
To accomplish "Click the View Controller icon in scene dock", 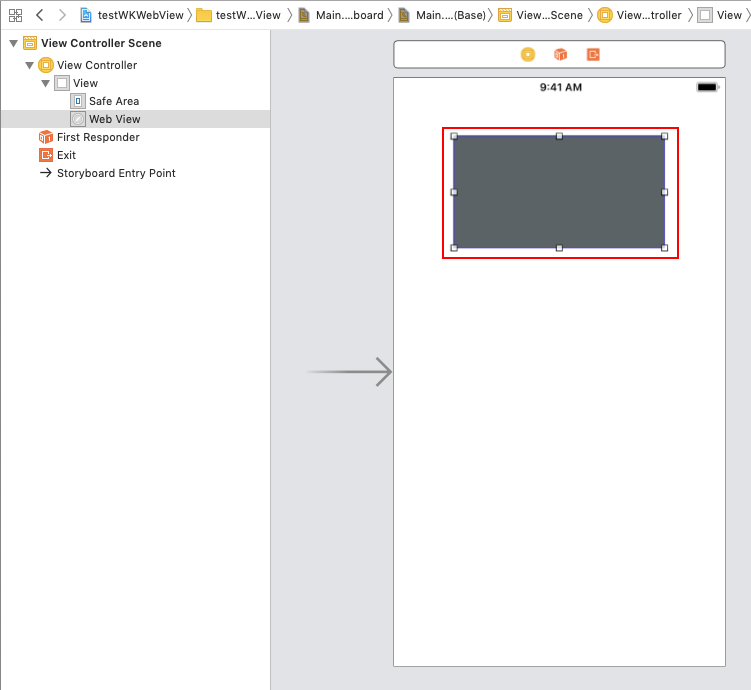I will [x=528, y=55].
